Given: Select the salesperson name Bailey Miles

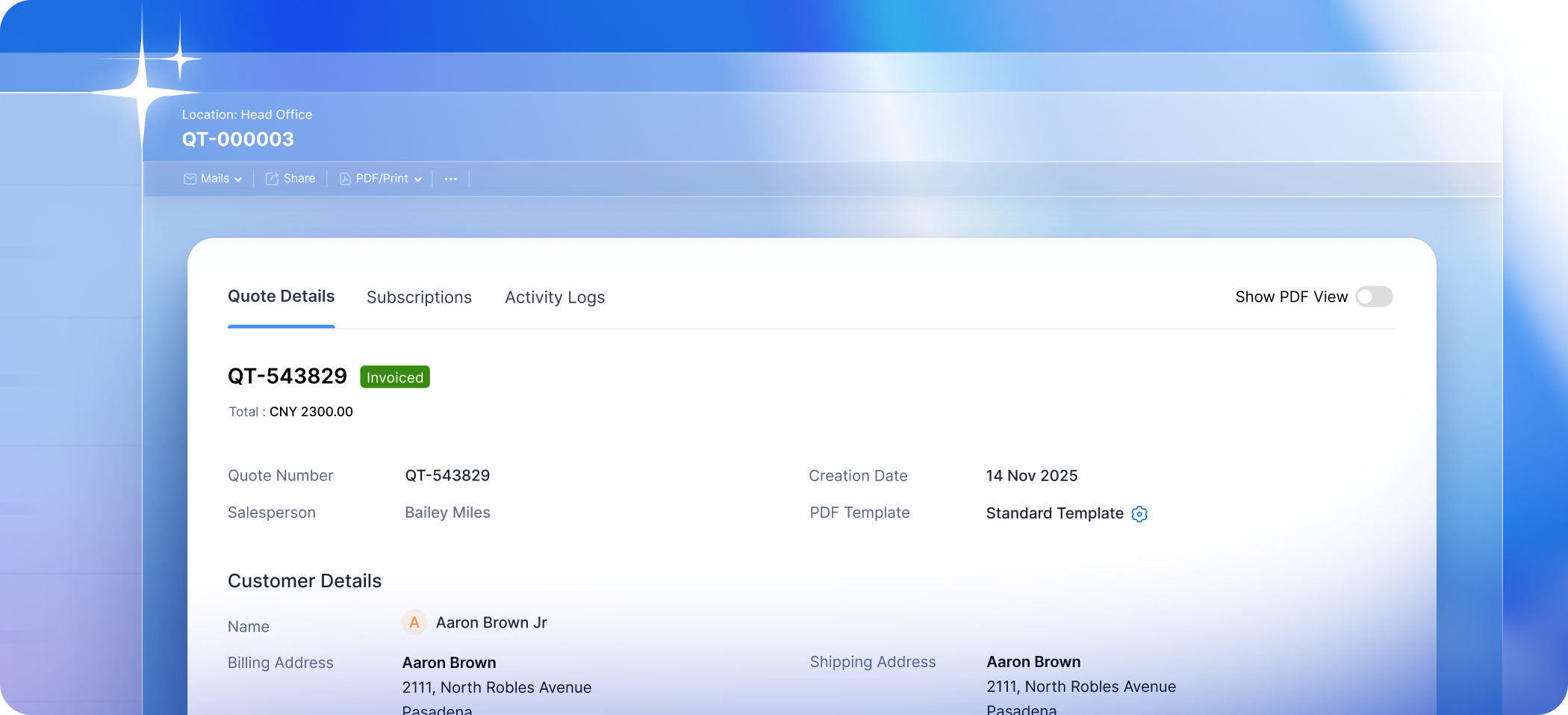Looking at the screenshot, I should 447,513.
